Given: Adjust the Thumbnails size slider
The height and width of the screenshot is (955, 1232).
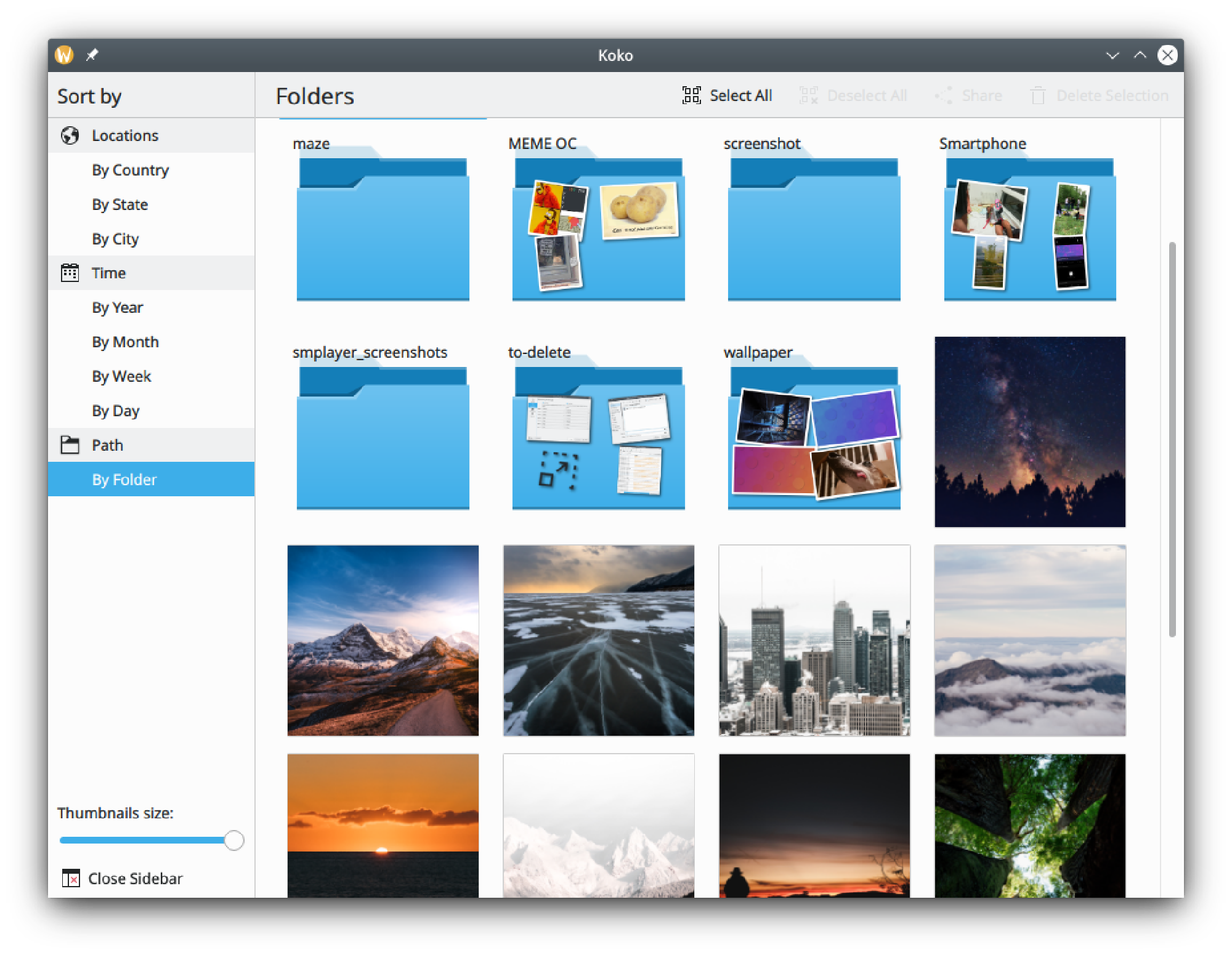Looking at the screenshot, I should pos(233,840).
